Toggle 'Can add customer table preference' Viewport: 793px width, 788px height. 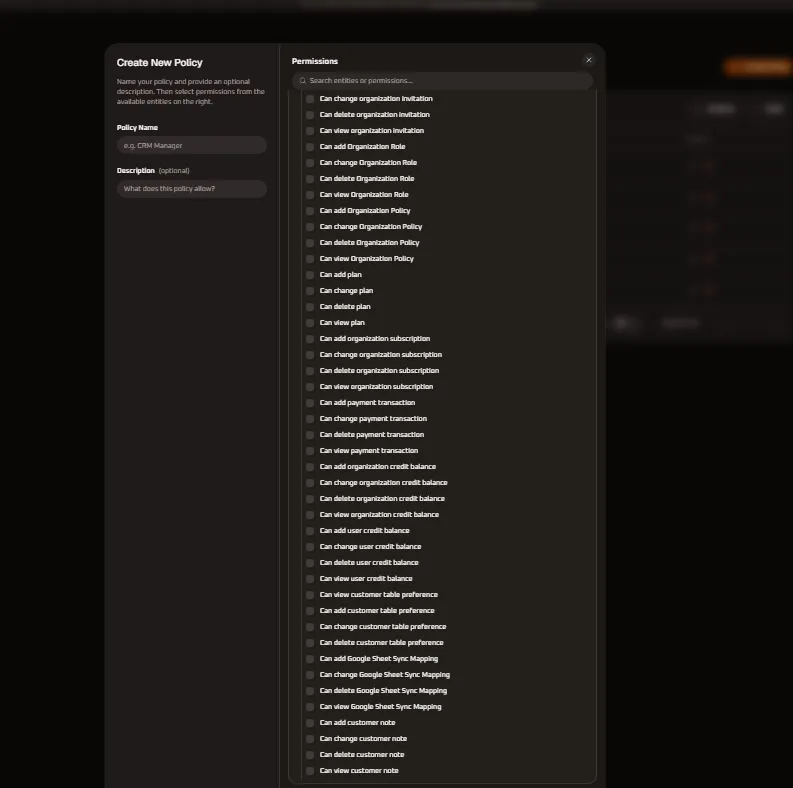(310, 611)
